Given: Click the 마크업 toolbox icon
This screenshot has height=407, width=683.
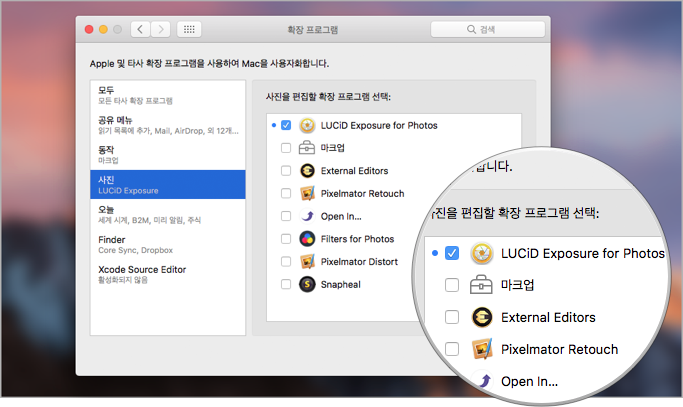Looking at the screenshot, I should 307,148.
